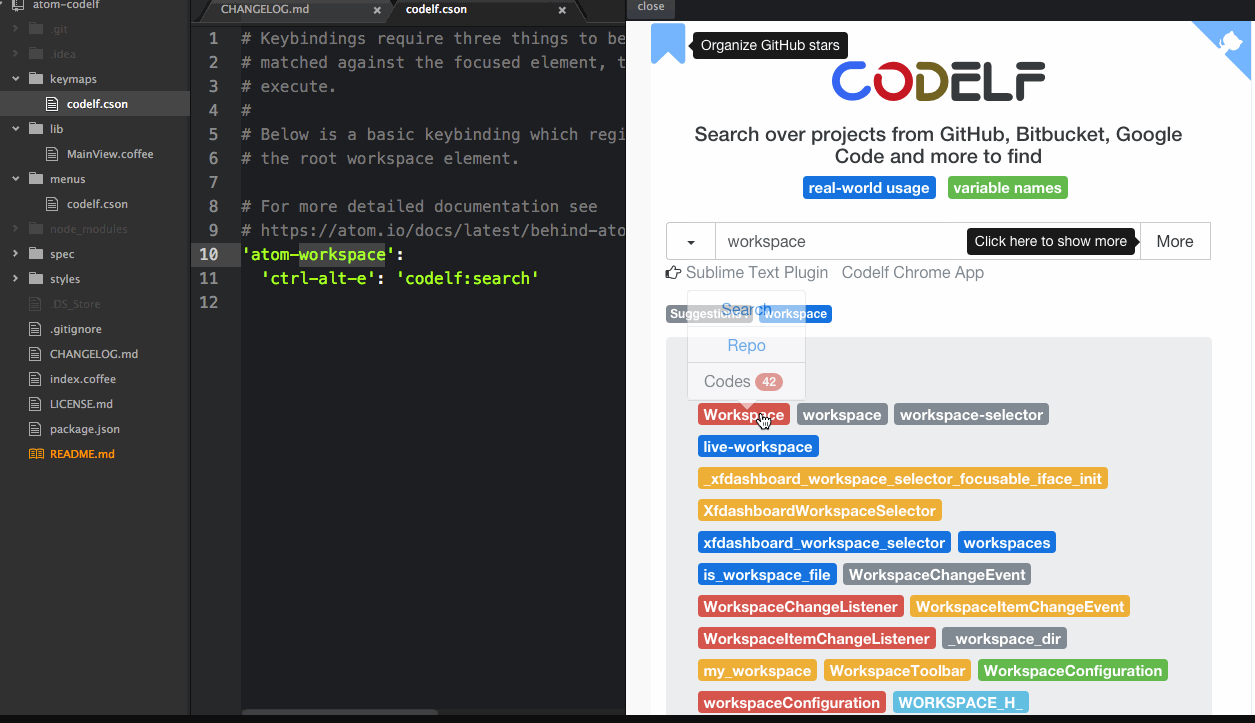1255x723 pixels.
Task: Collapse the lib folder
Action: (15, 129)
